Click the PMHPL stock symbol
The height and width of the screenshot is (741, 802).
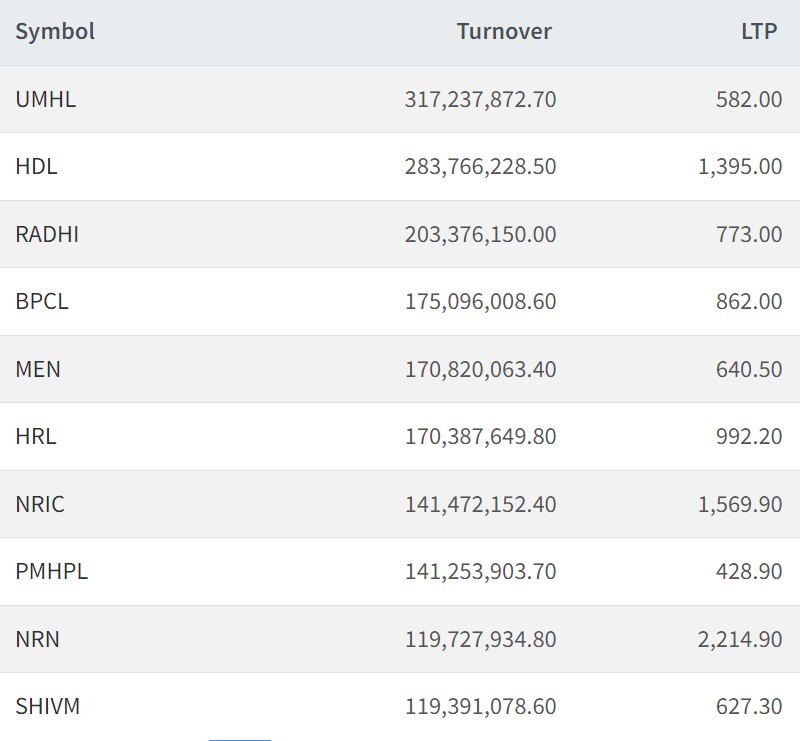pyautogui.click(x=52, y=571)
